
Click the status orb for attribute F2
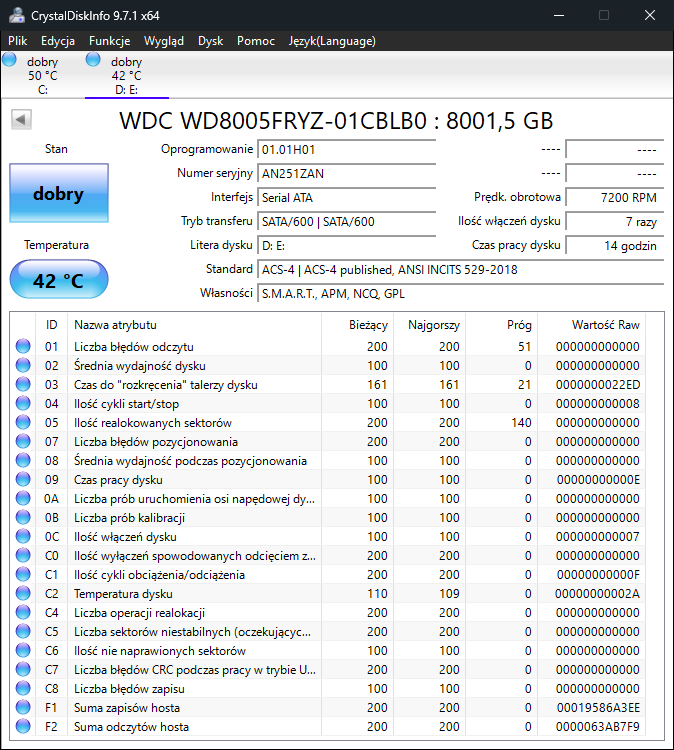click(23, 727)
